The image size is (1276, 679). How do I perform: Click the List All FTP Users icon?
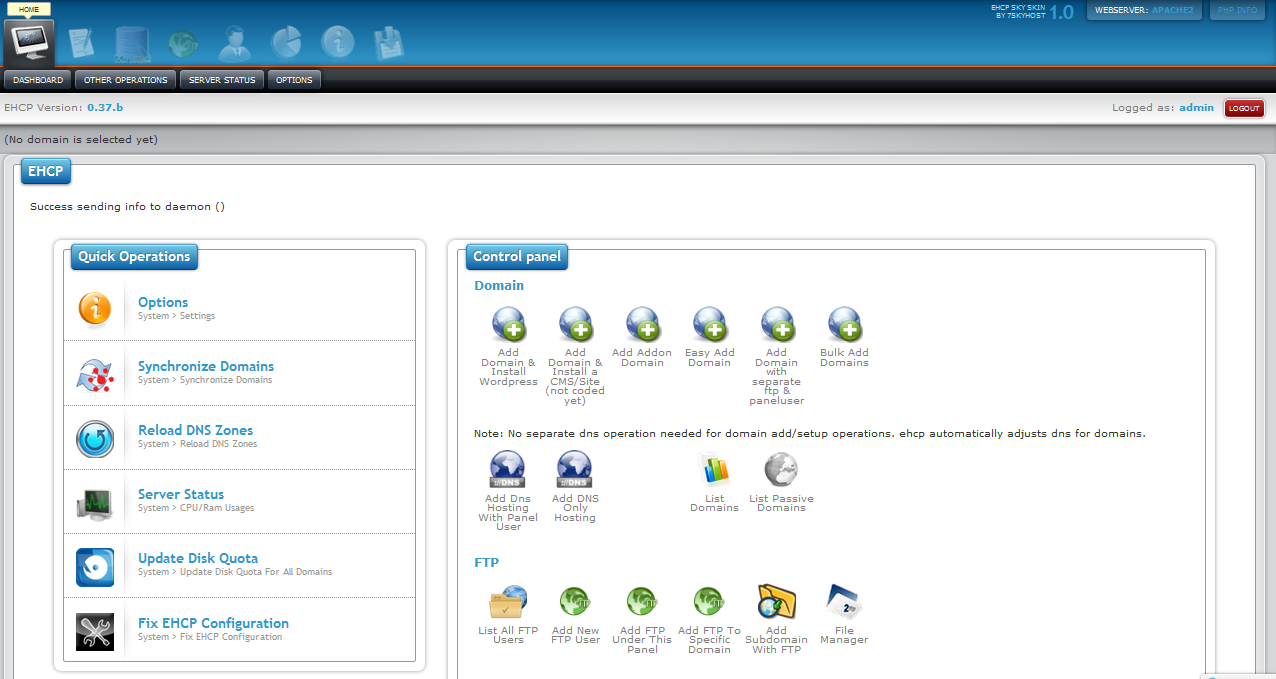pos(508,603)
